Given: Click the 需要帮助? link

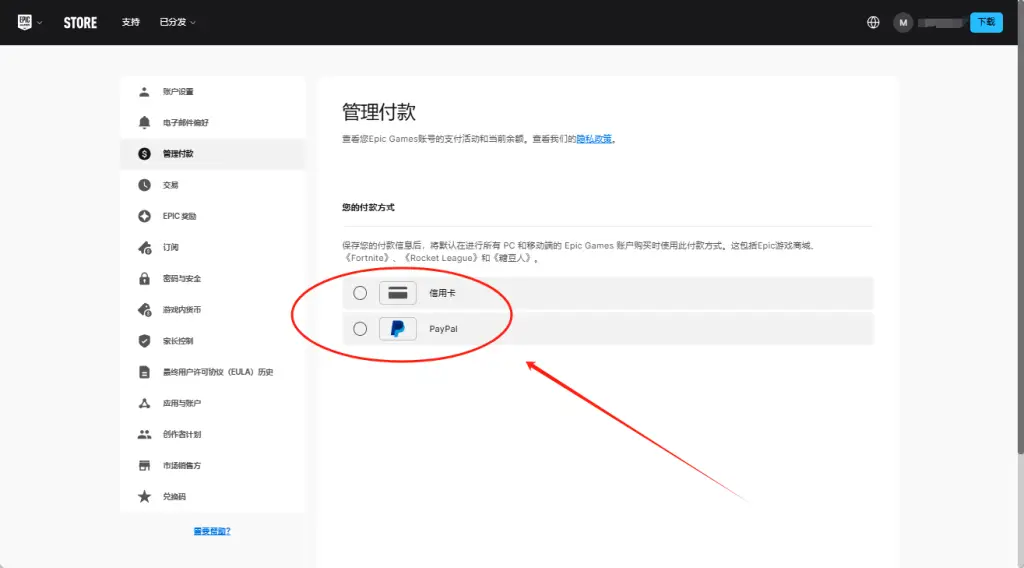Looking at the screenshot, I should (x=212, y=531).
